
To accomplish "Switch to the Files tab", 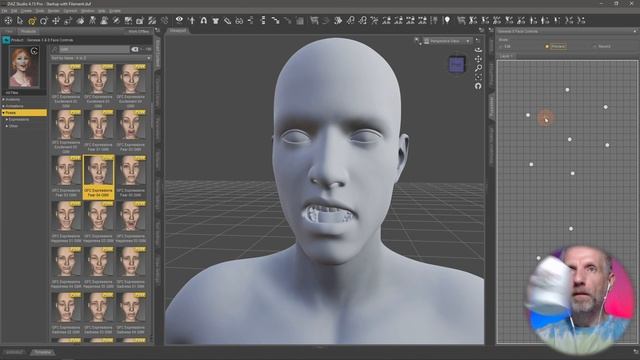I will [x=9, y=31].
